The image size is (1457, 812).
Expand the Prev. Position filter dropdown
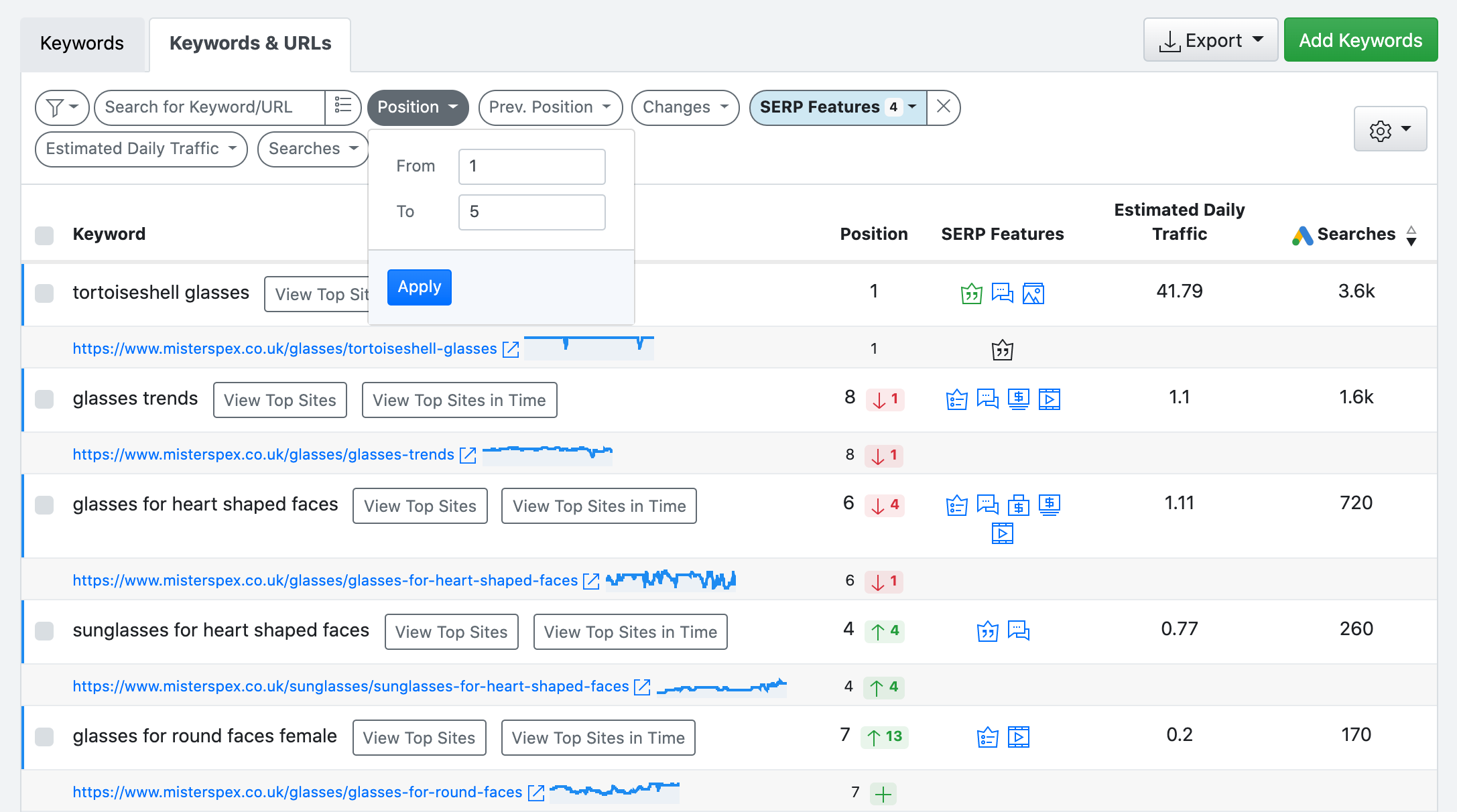point(550,107)
